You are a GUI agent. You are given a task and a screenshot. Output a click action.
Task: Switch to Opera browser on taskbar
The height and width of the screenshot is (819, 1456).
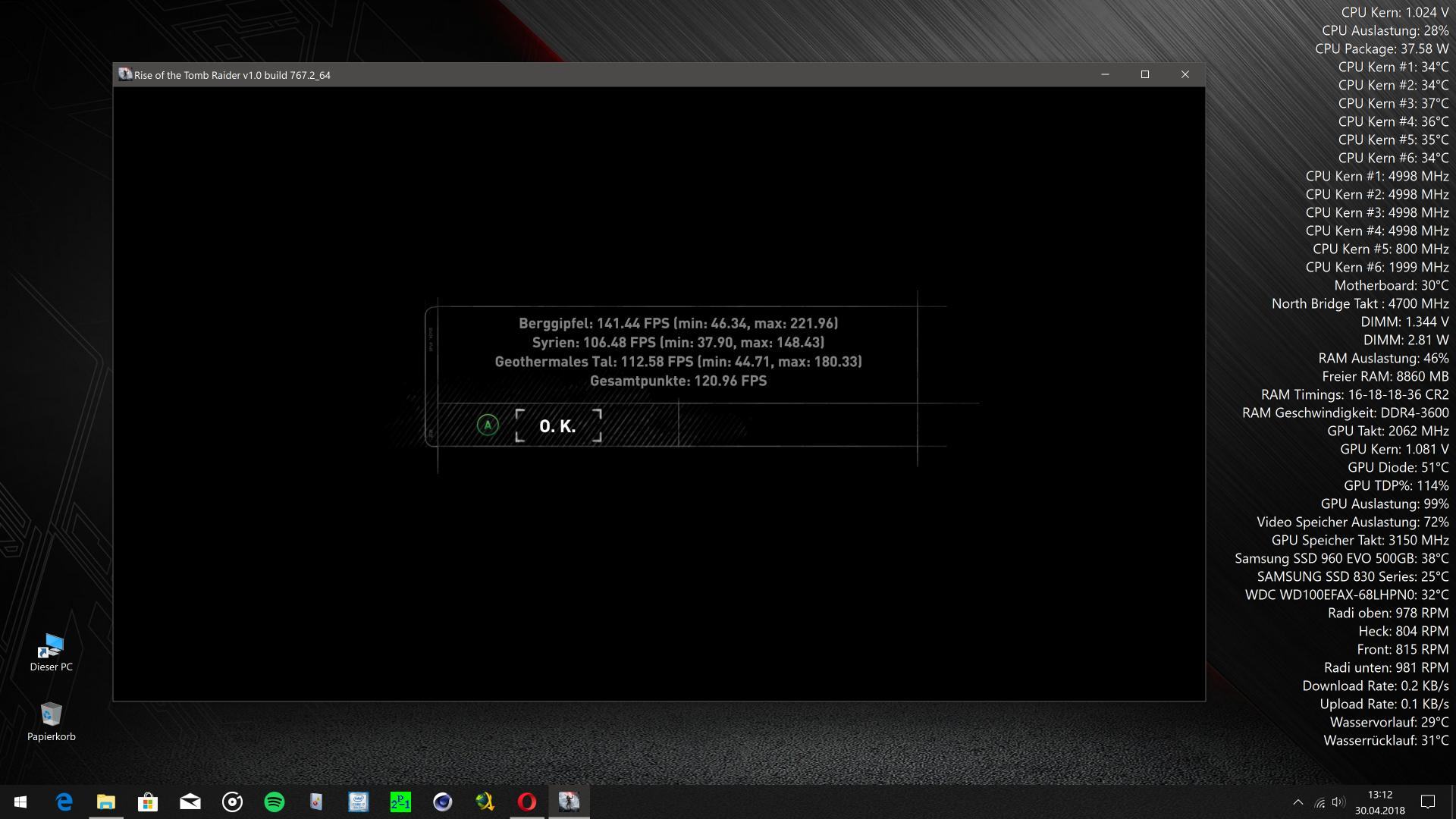[x=527, y=802]
